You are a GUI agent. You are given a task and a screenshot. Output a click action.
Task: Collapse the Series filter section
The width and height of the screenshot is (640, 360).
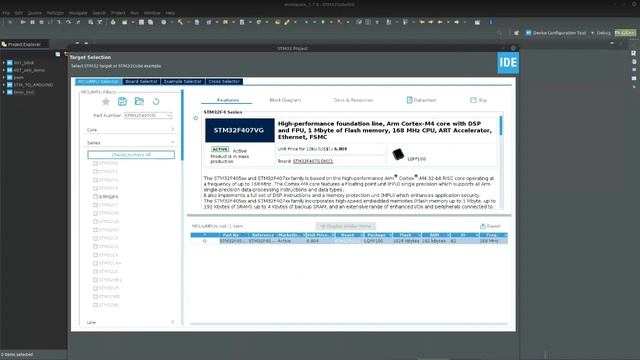pyautogui.click(x=172, y=142)
